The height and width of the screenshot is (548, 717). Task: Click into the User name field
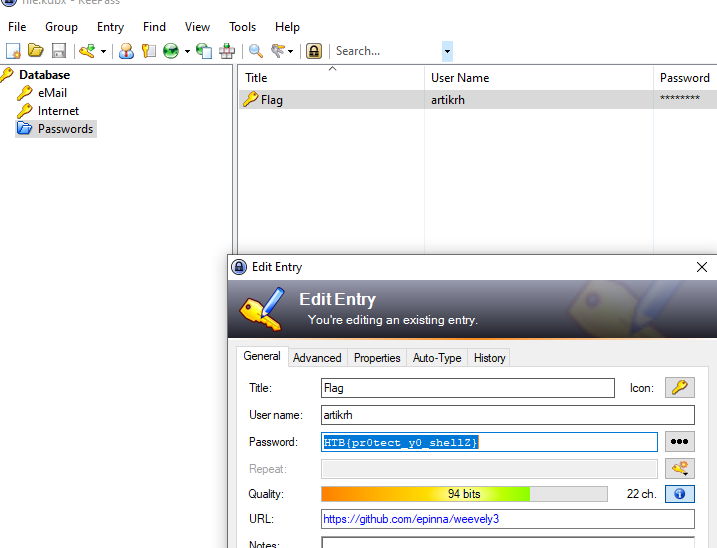508,415
